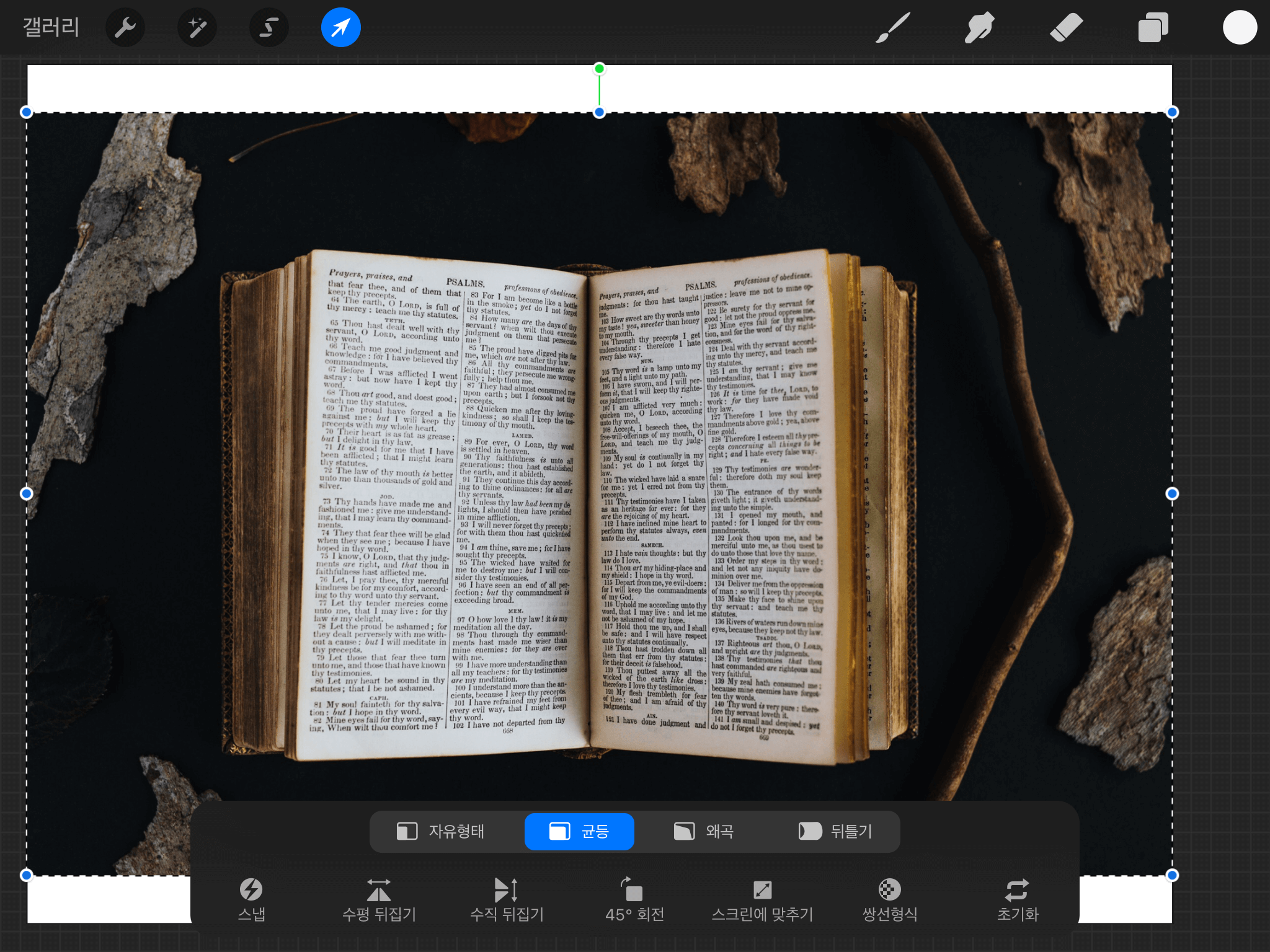Switch to 자유형태 freeform mode

441,831
